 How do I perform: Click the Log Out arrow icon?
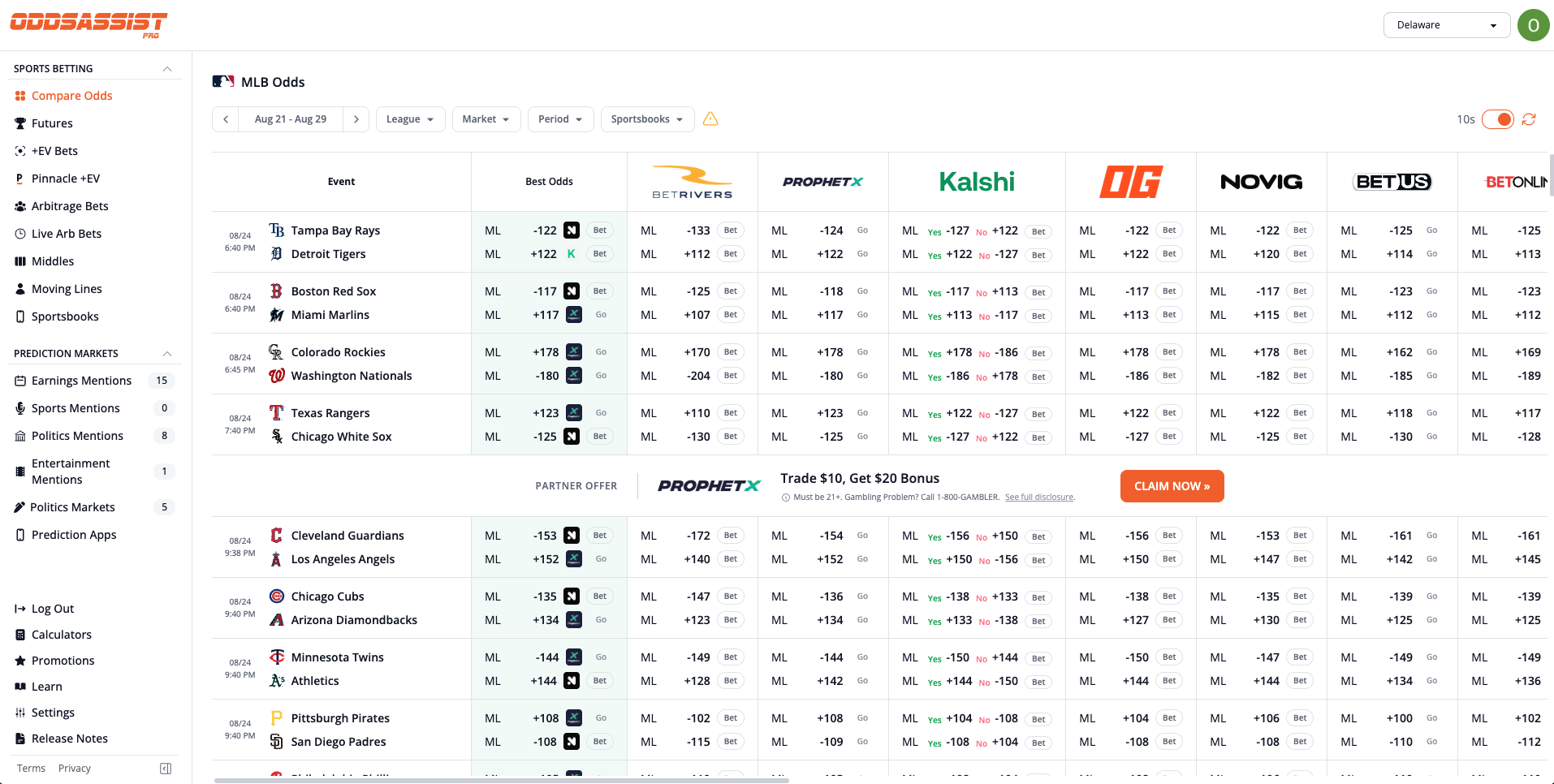[x=20, y=609]
